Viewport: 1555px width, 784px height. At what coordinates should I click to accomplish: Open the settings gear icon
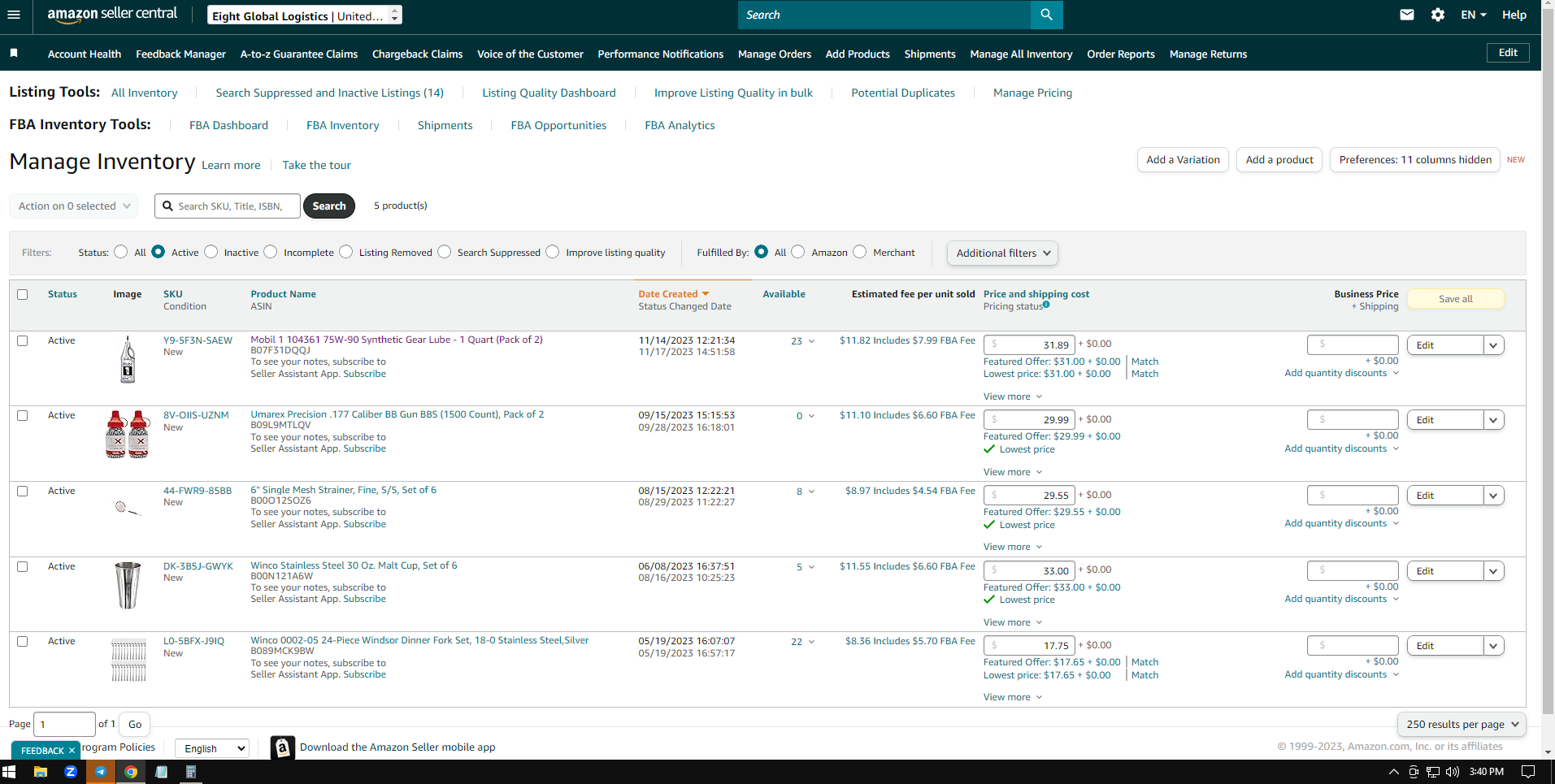(x=1438, y=15)
